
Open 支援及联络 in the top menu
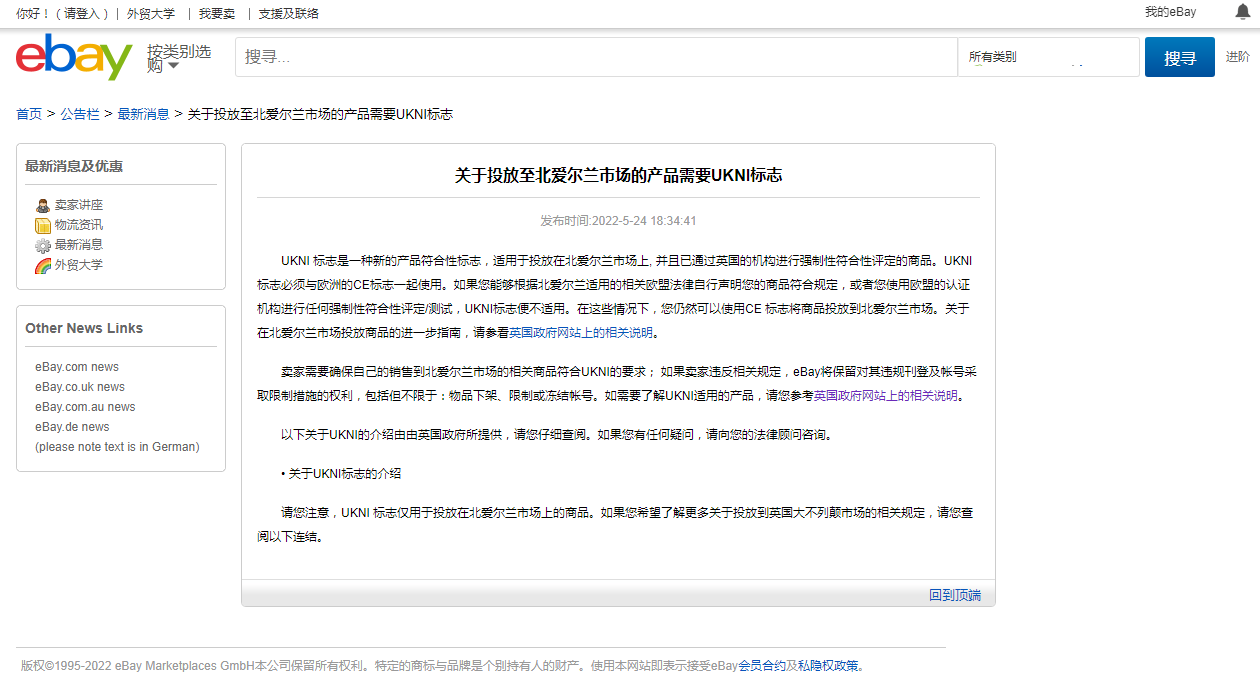[x=288, y=13]
